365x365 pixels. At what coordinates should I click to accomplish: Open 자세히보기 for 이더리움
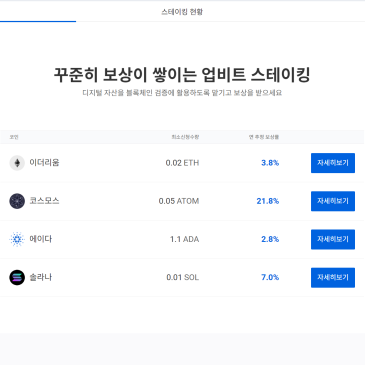click(333, 163)
